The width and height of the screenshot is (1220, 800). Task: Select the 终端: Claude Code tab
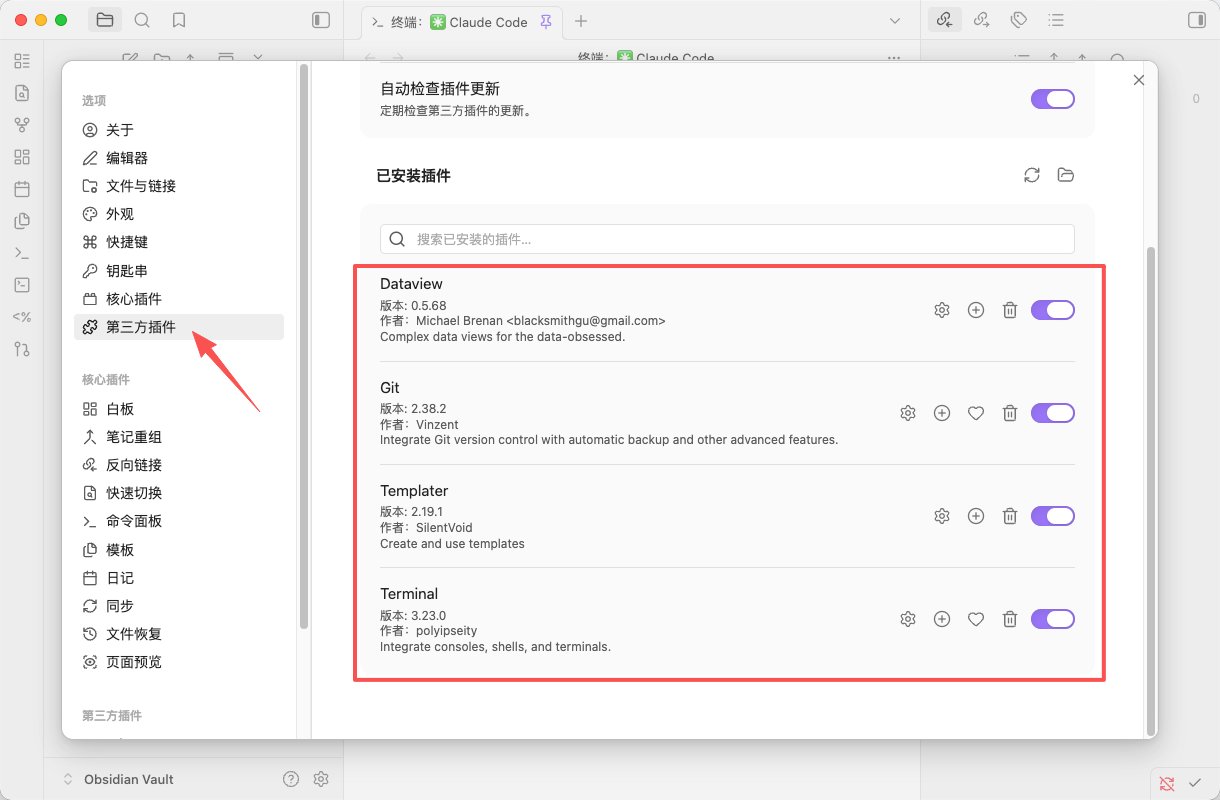(460, 21)
